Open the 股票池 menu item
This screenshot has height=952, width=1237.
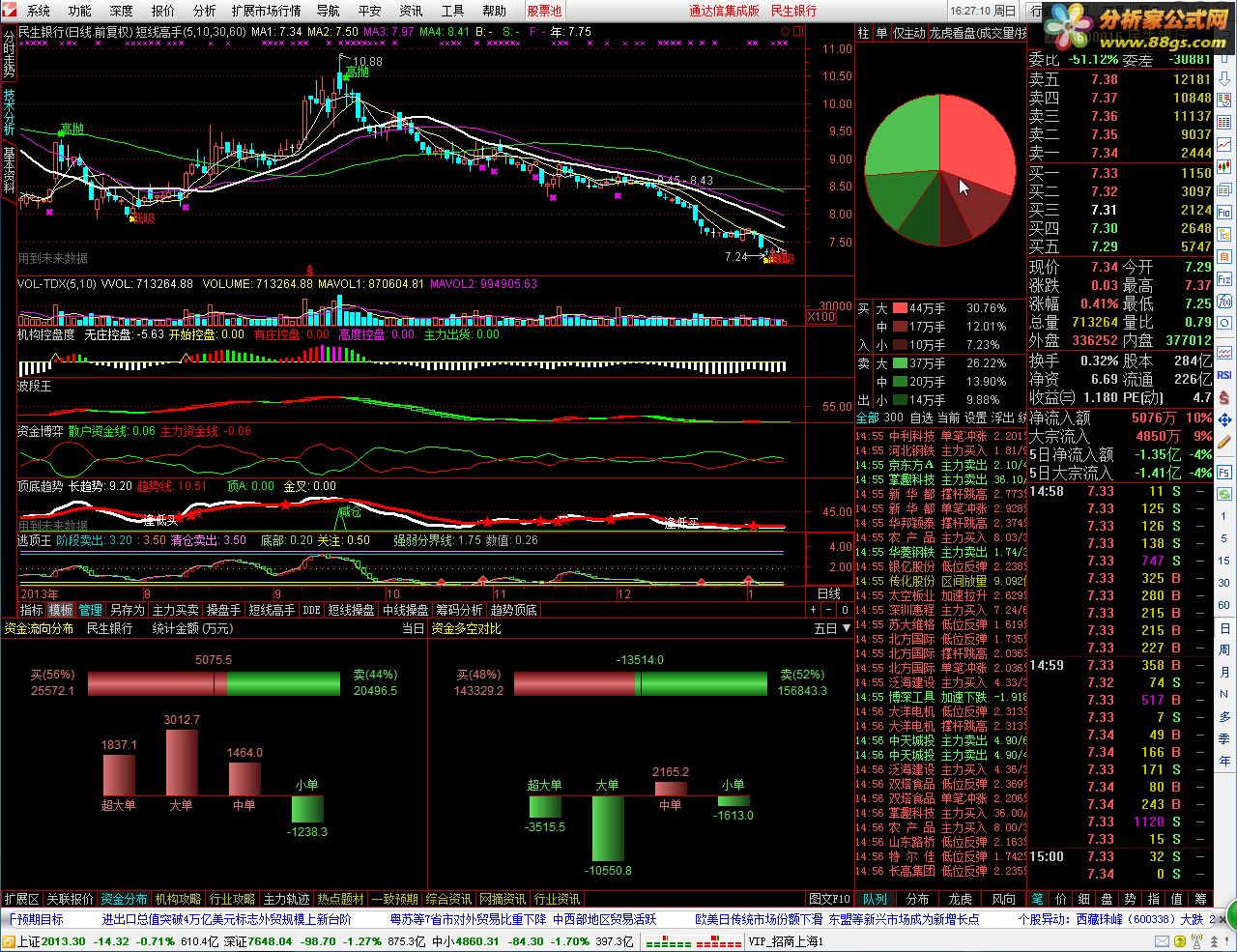pos(544,11)
